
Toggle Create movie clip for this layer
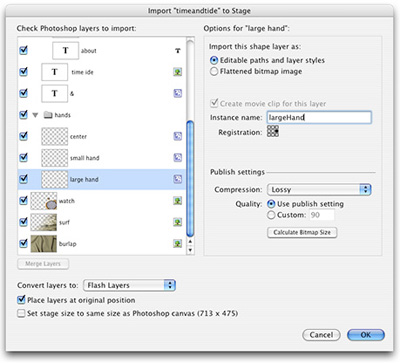214,103
